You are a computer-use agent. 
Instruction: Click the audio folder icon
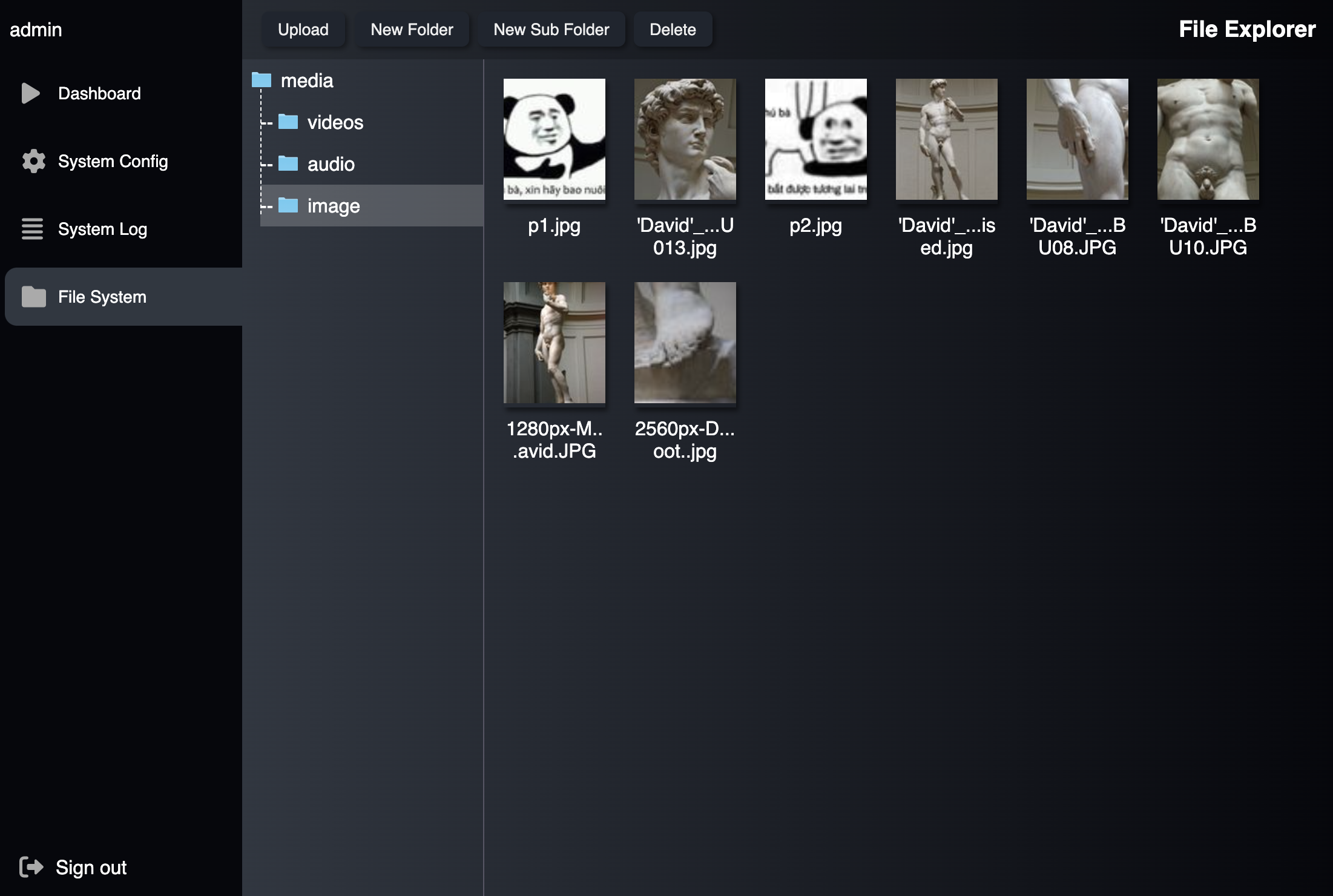point(288,164)
